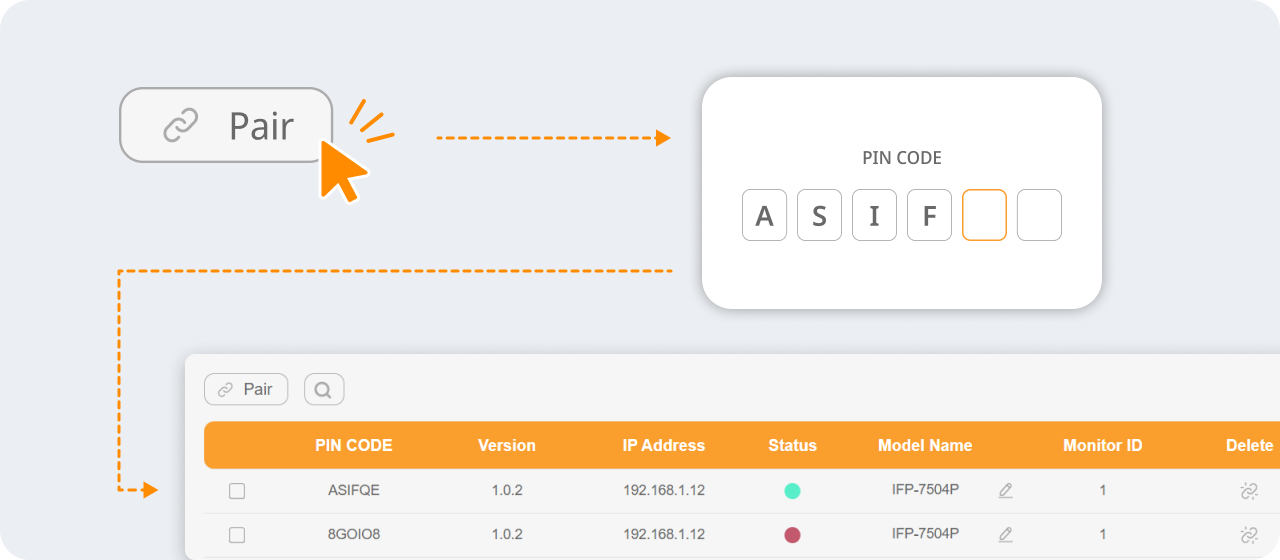Focus the fifth PIN code box

tap(984, 216)
